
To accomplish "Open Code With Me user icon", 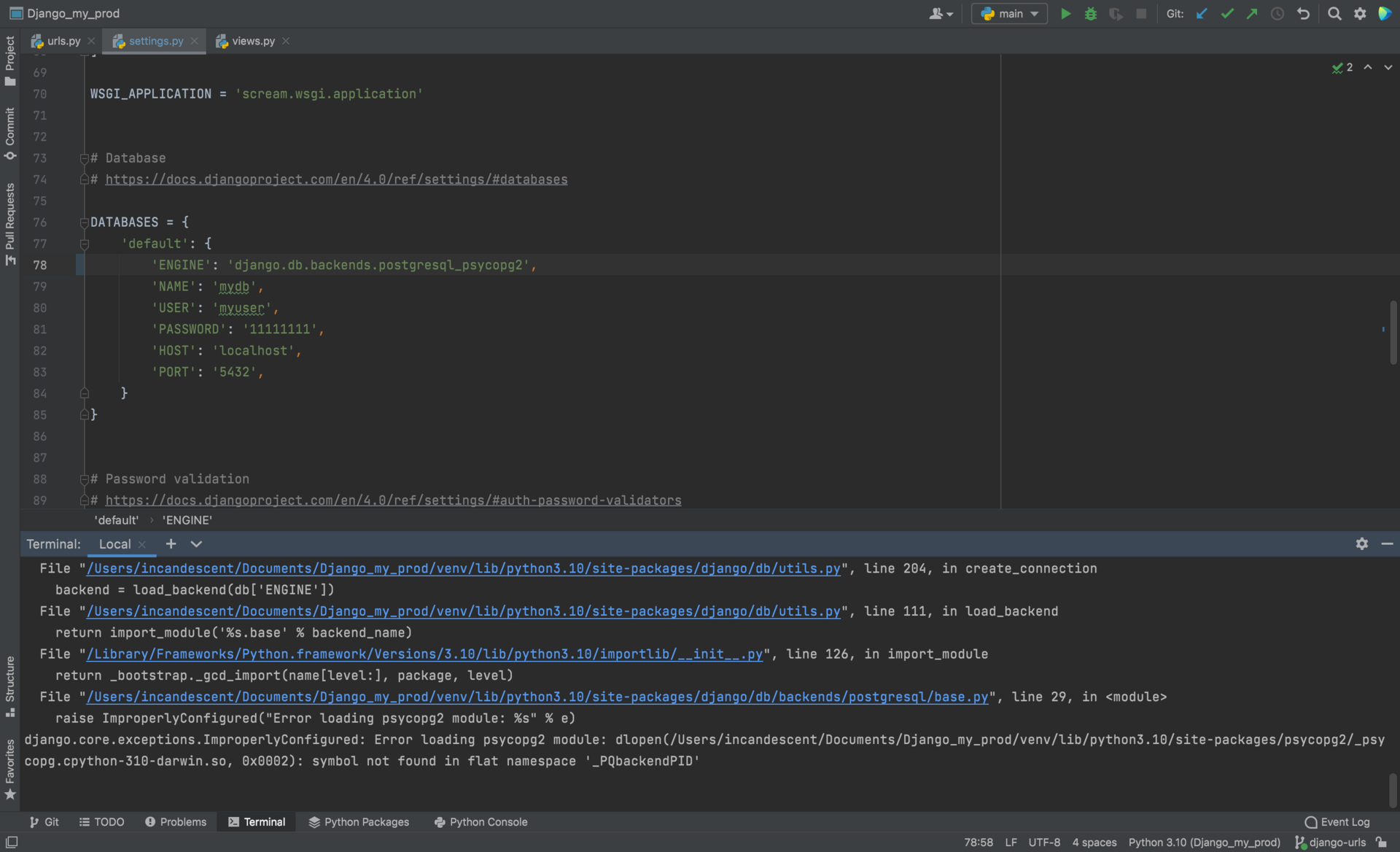I will 941,14.
